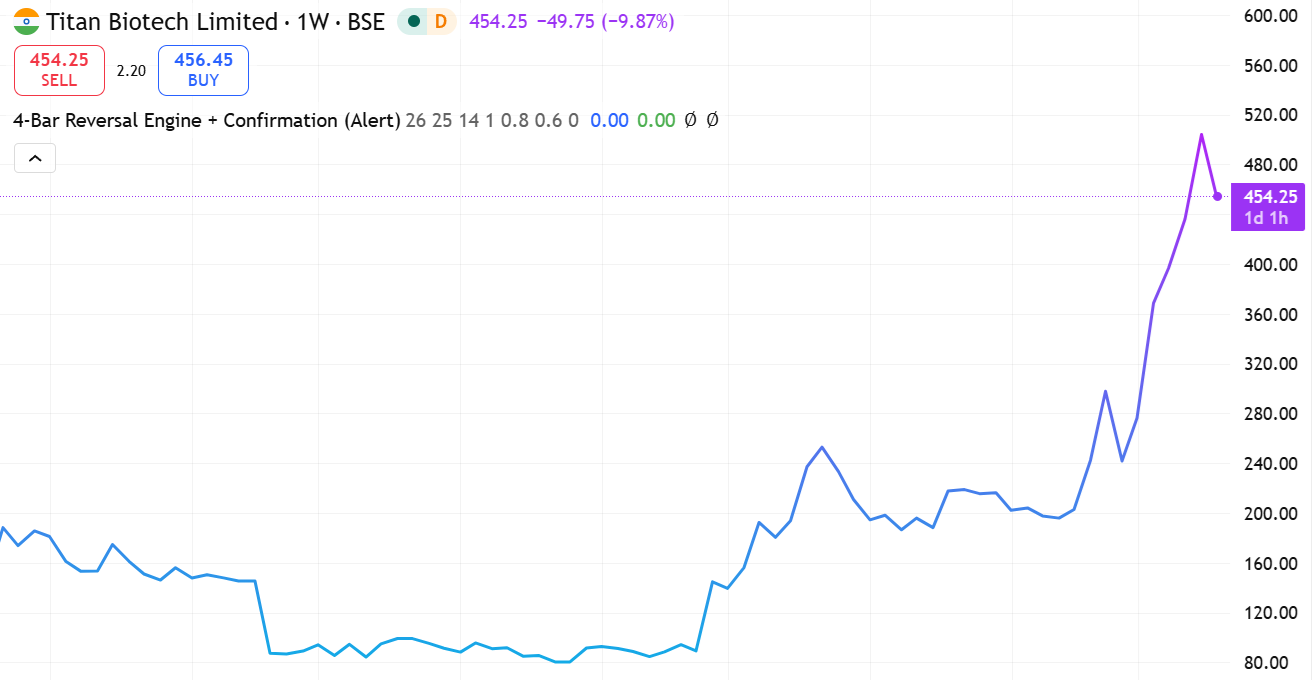
Task: Click the 2.20 spread value
Action: [130, 70]
